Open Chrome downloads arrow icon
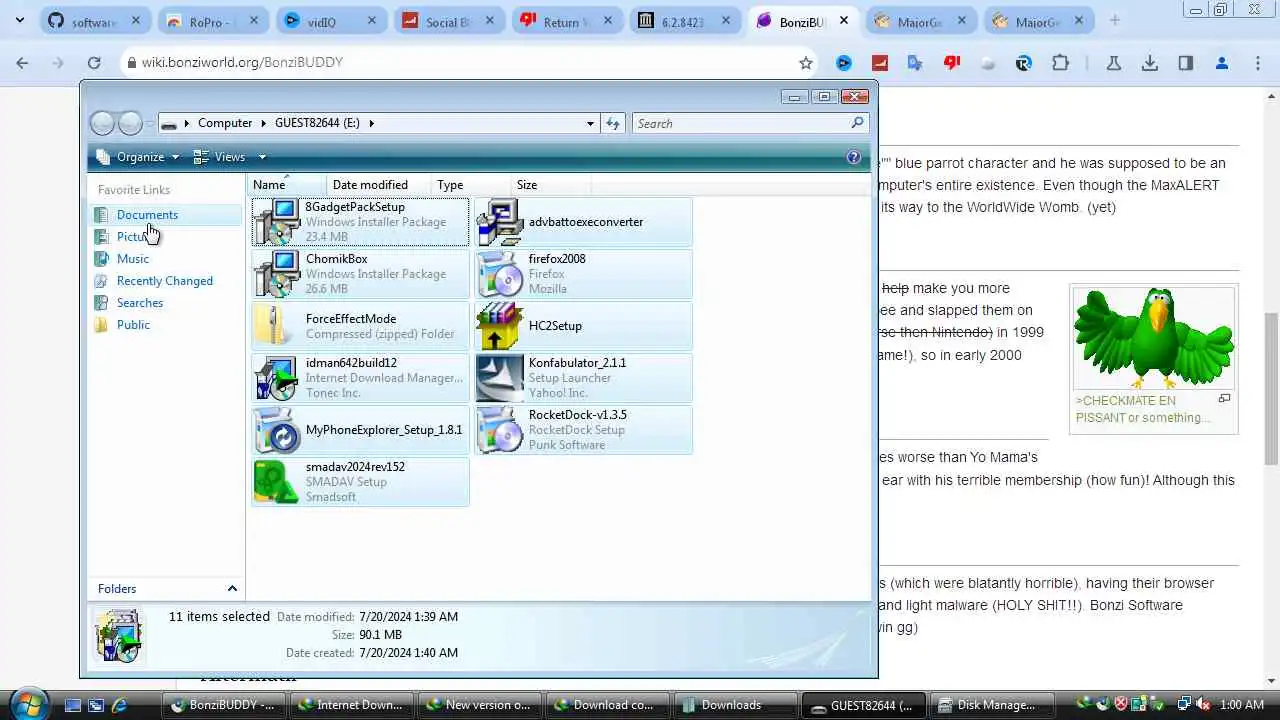Viewport: 1280px width, 720px height. pos(1149,62)
